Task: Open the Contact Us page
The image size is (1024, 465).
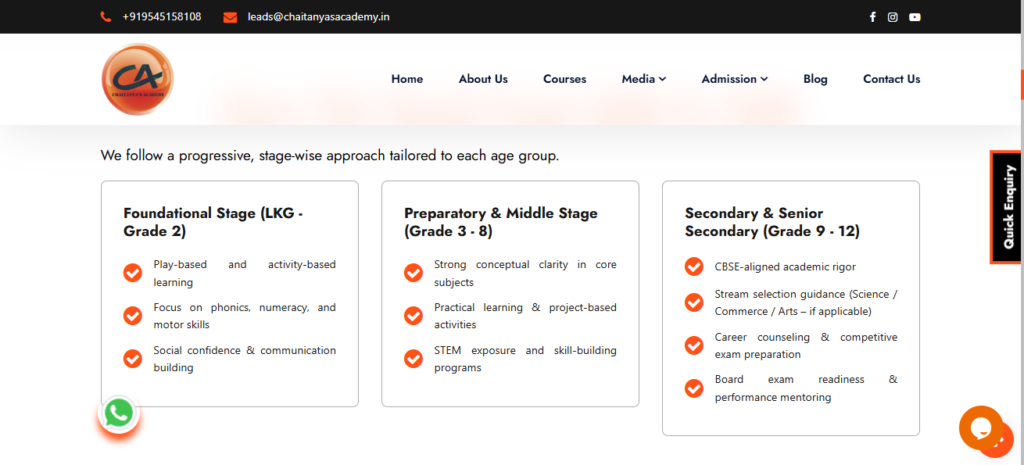Action: coord(891,79)
